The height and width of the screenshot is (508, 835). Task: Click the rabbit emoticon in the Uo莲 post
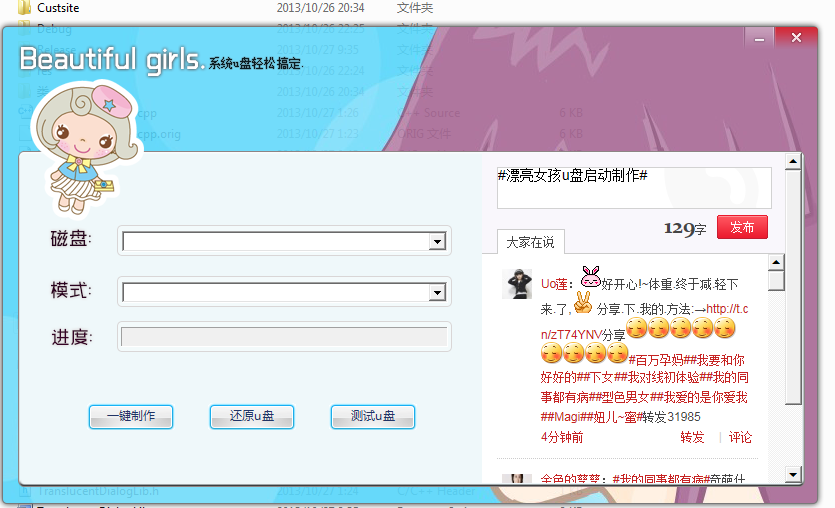[590, 276]
